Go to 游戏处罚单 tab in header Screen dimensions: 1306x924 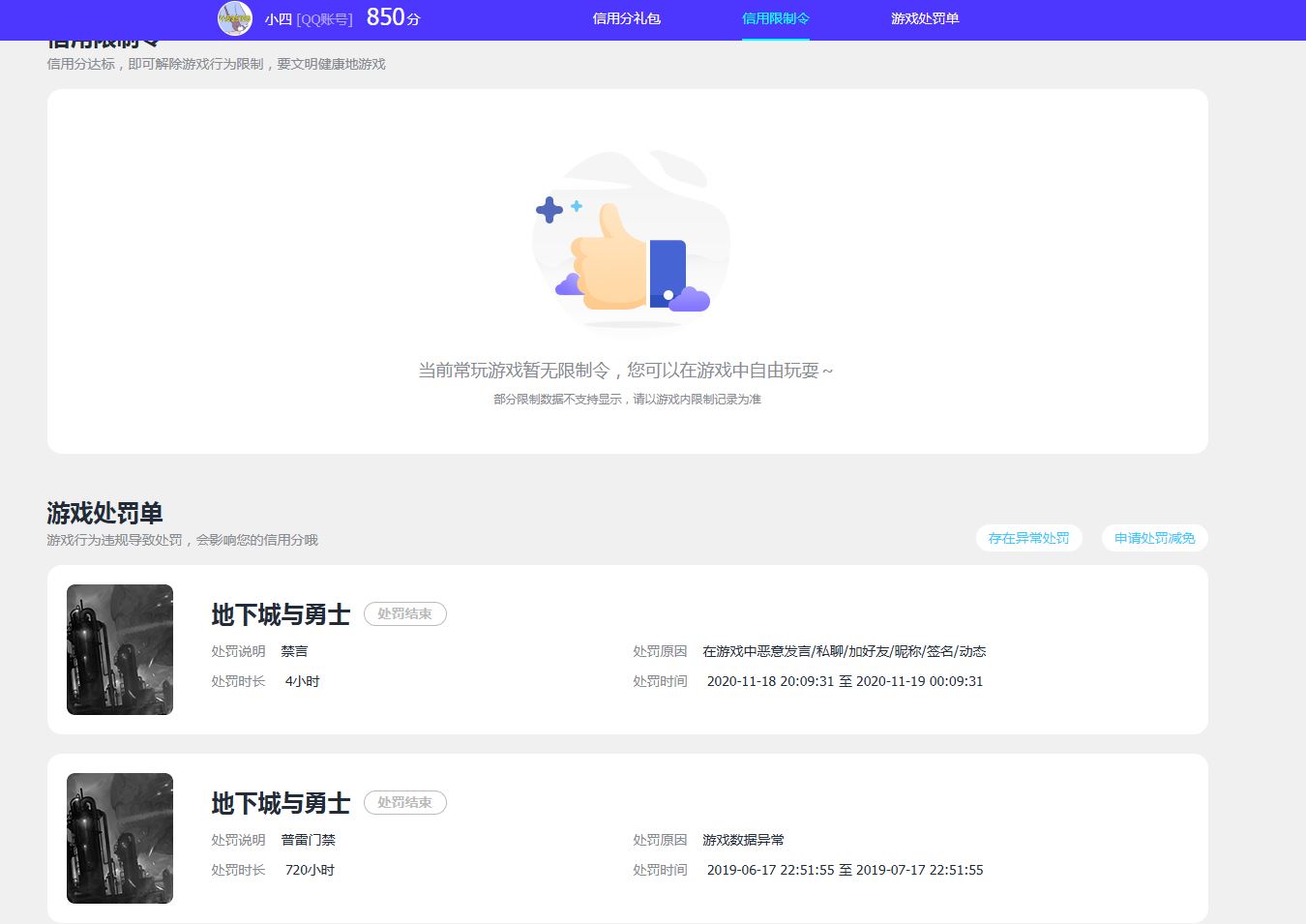[925, 18]
